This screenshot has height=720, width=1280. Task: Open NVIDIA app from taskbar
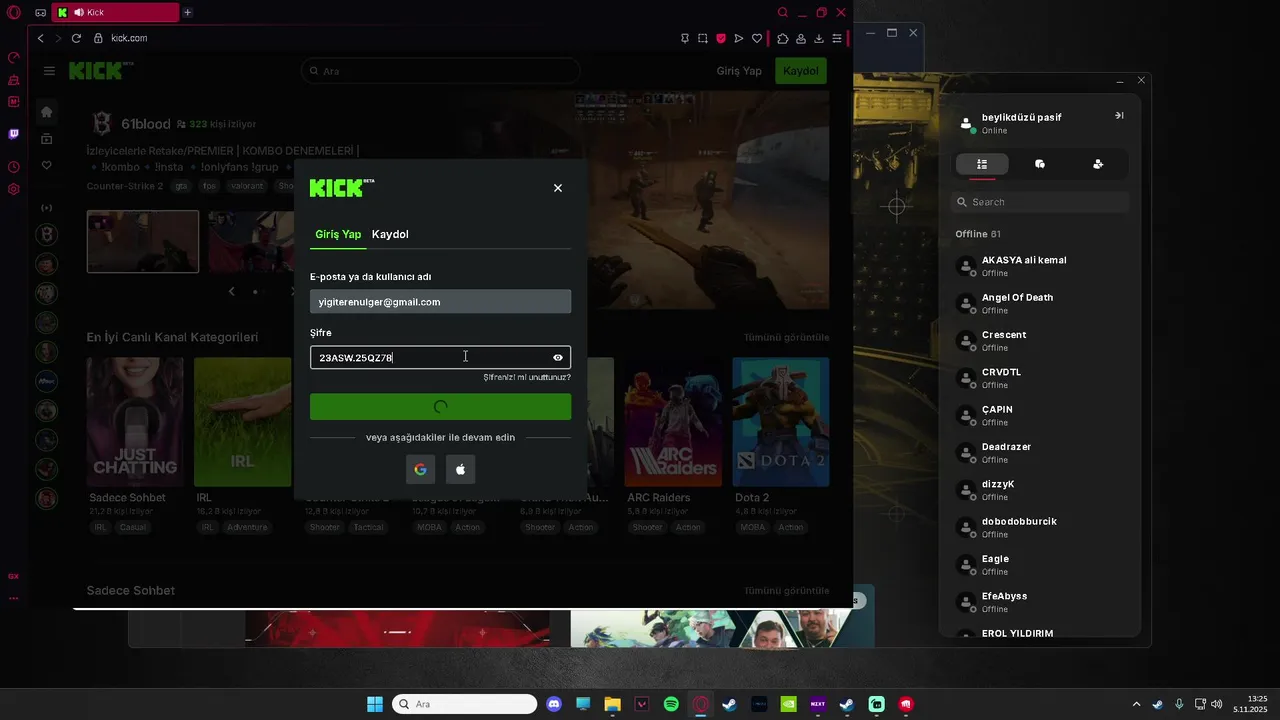coord(788,704)
